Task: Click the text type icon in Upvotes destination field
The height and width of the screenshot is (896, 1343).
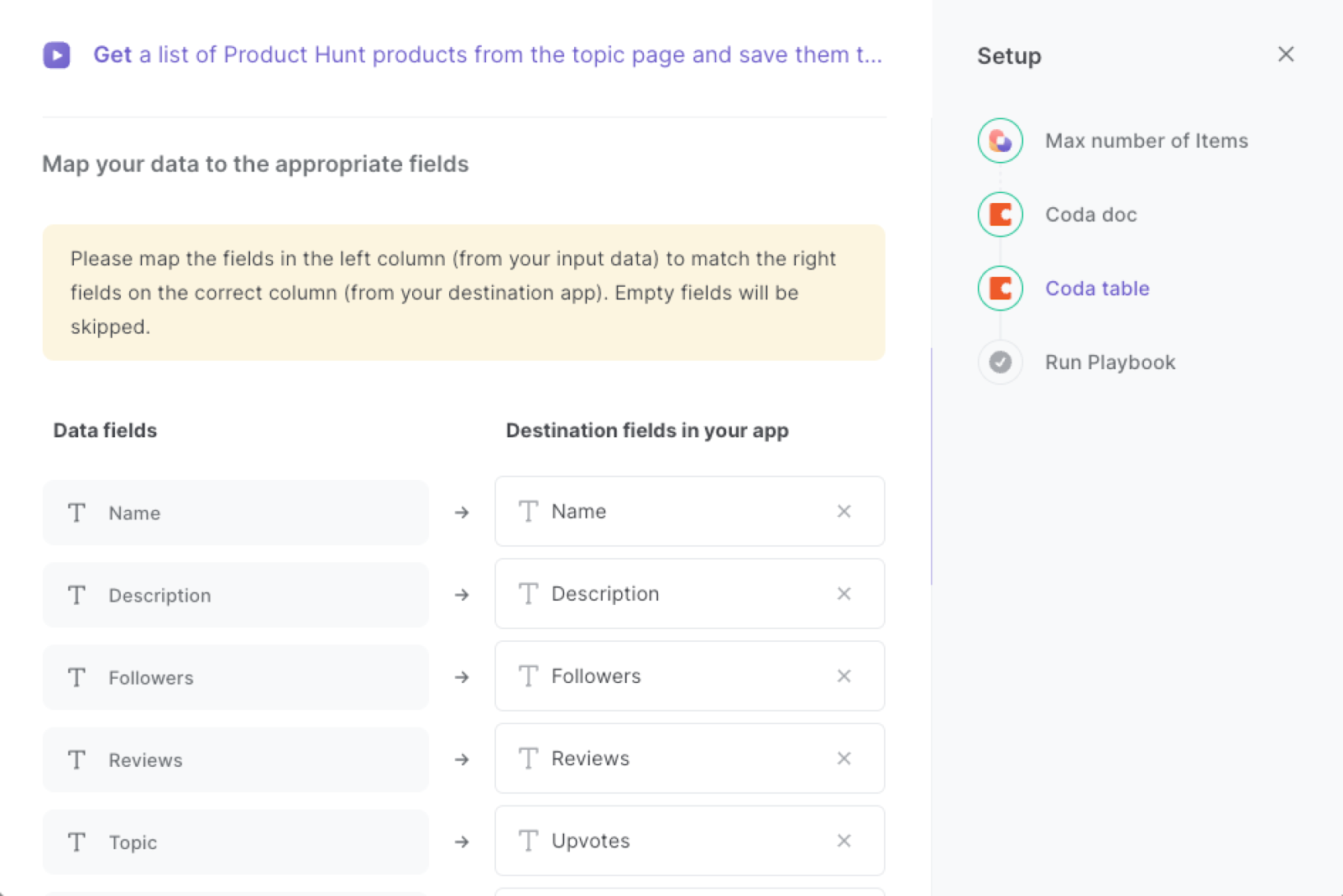Action: (x=528, y=840)
